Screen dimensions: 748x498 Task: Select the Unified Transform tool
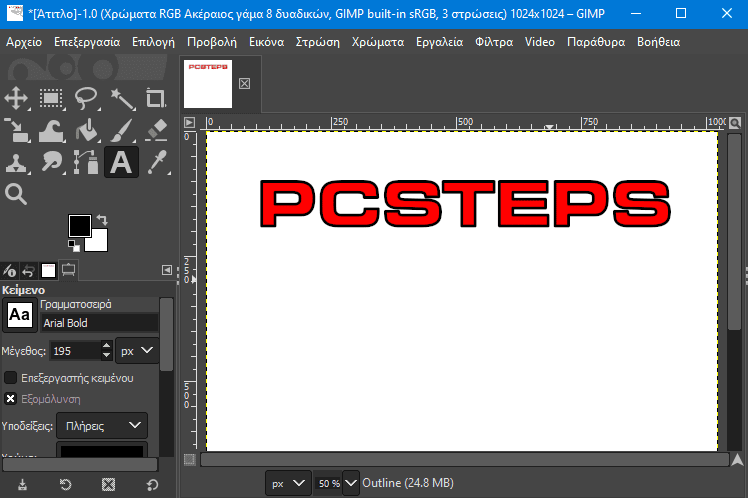pos(17,131)
